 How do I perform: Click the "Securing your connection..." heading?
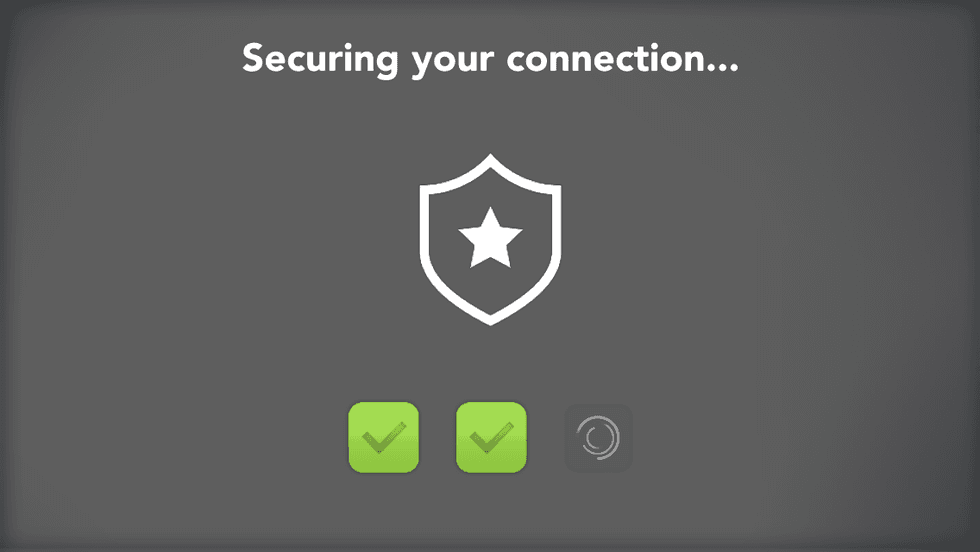point(491,61)
